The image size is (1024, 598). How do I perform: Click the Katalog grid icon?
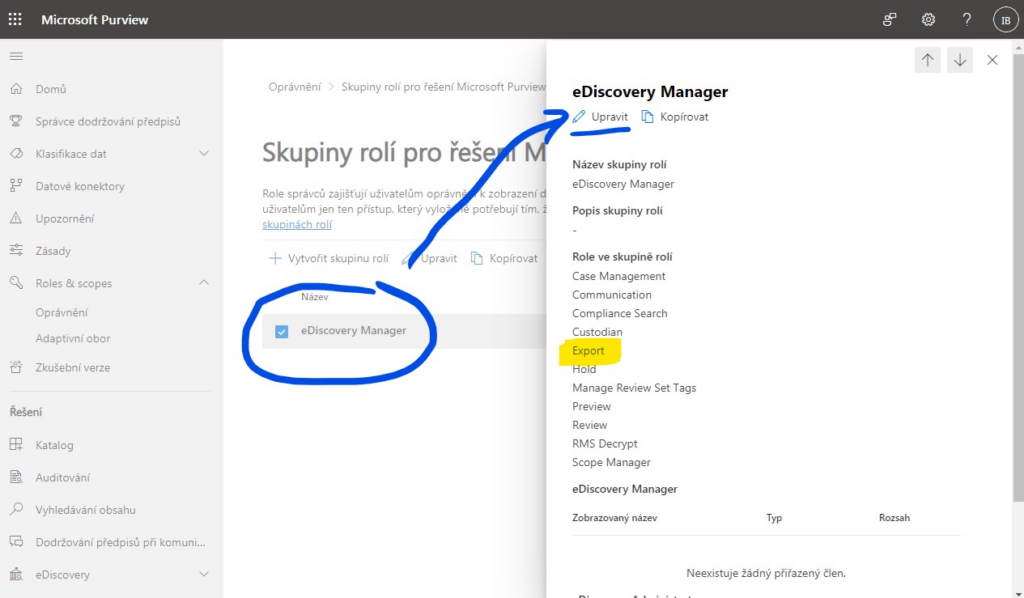pyautogui.click(x=16, y=445)
